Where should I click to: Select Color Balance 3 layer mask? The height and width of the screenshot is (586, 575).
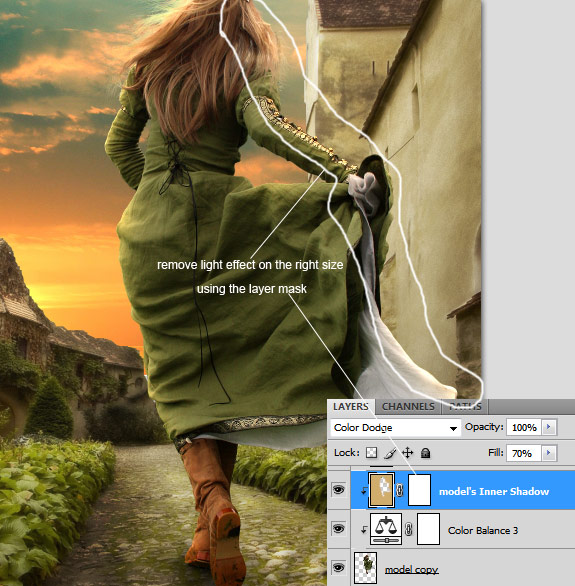pos(428,529)
